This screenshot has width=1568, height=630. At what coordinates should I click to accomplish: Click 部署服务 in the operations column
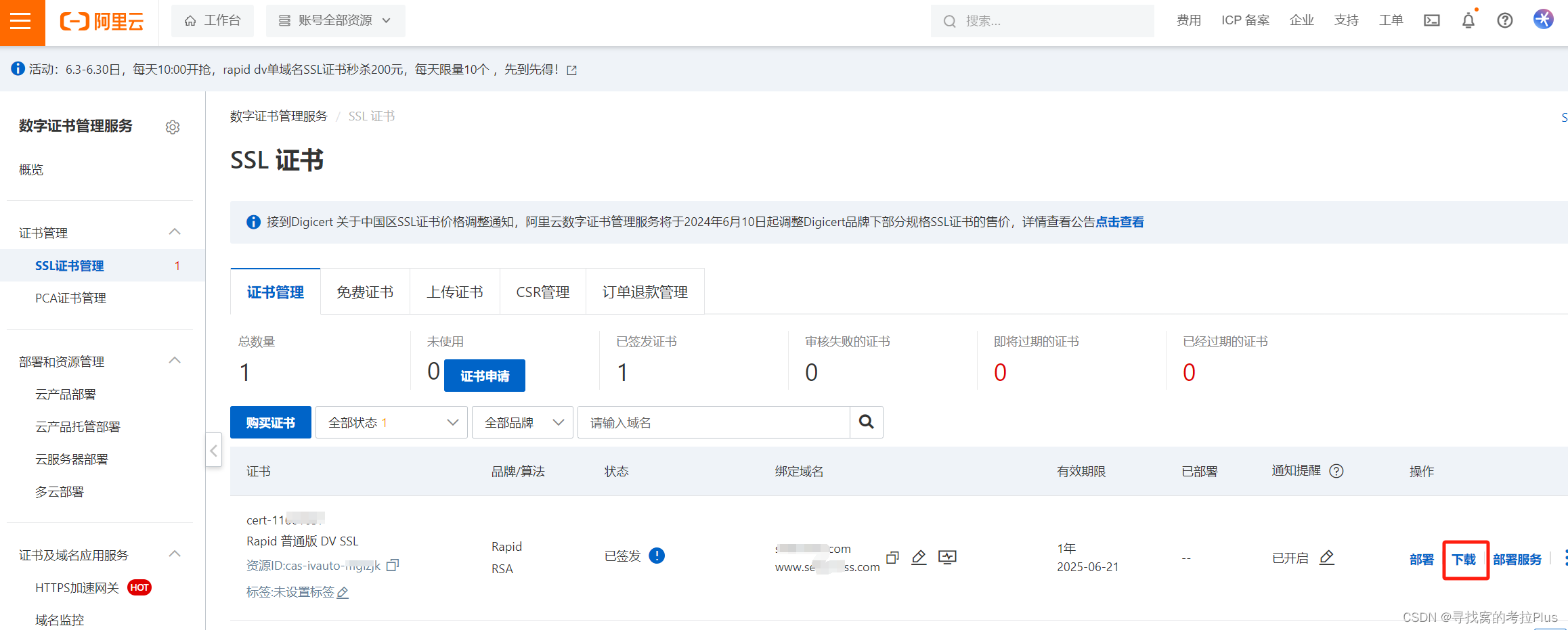pyautogui.click(x=1517, y=560)
